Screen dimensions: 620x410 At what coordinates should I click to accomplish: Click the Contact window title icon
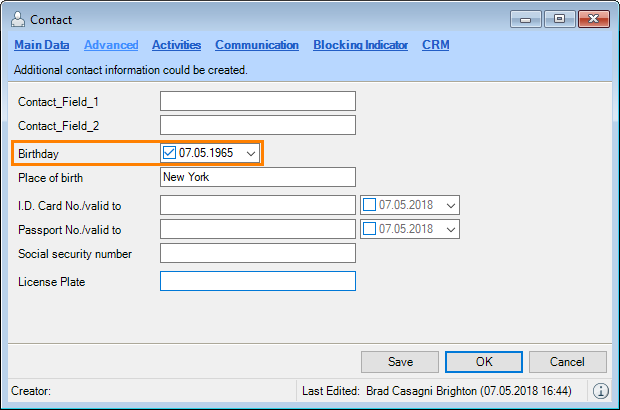click(18, 19)
